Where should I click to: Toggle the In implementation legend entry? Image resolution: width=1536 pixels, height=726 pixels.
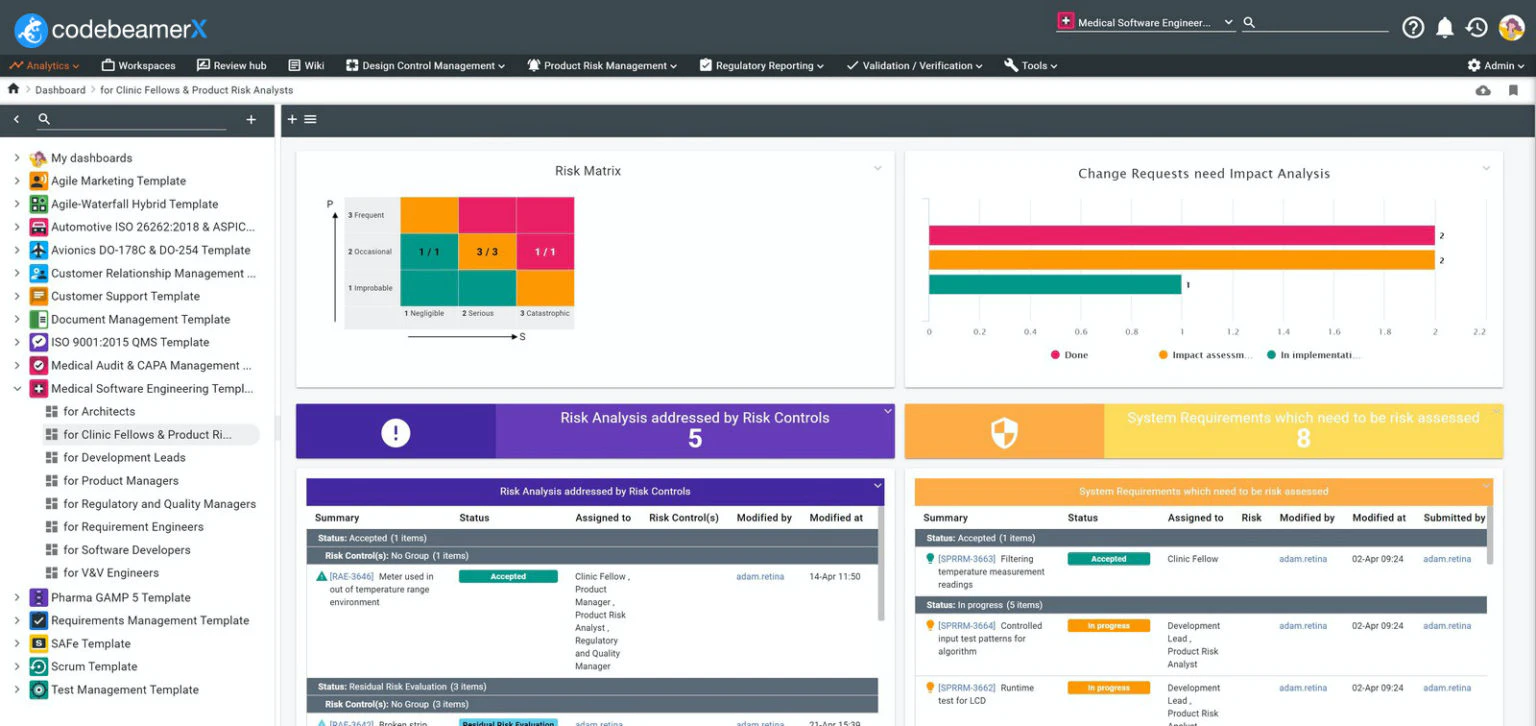[x=1314, y=355]
